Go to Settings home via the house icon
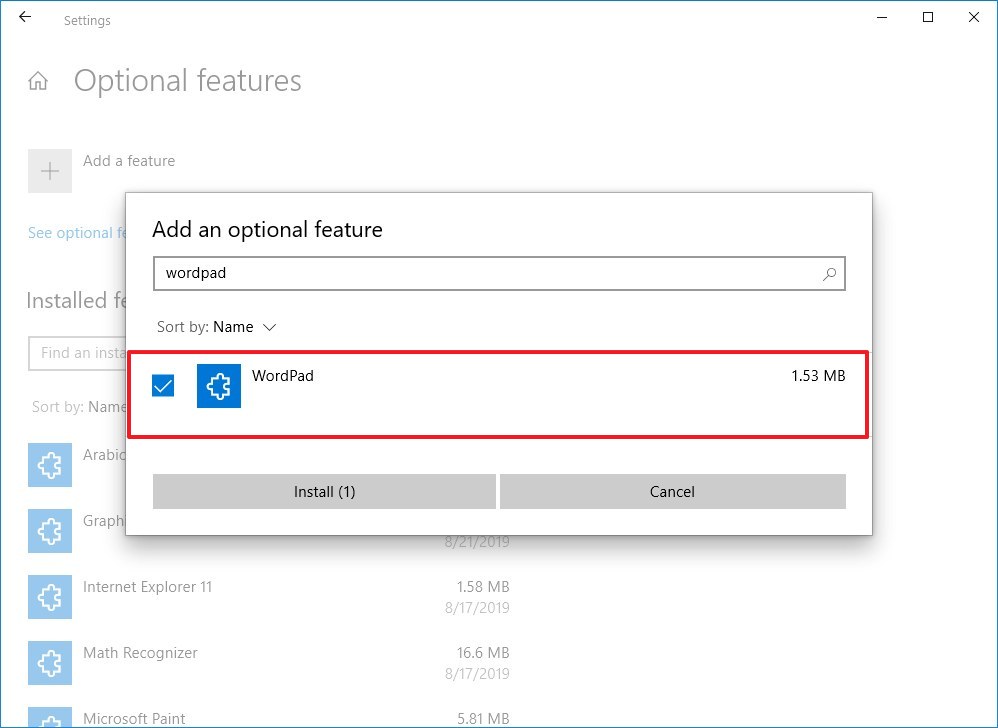This screenshot has width=998, height=728. [38, 82]
